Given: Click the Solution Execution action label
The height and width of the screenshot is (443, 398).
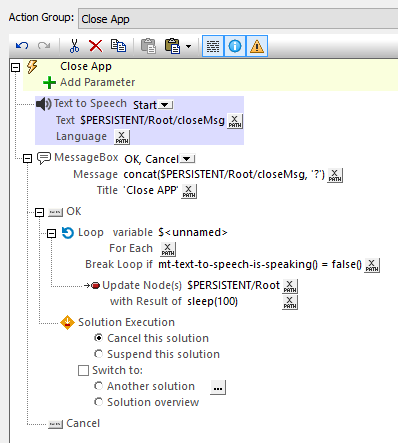Looking at the screenshot, I should 126,322.
